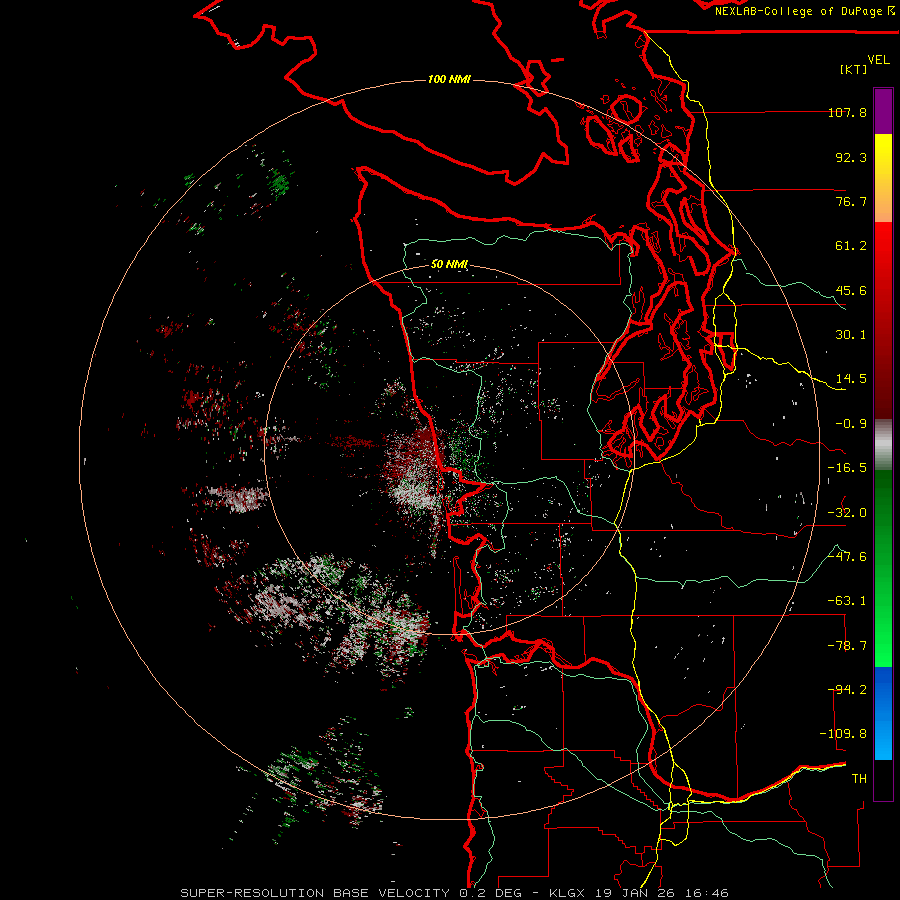Viewport: 900px width, 900px height.
Task: Click the NEXLAB-College of DuPage label
Action: tap(798, 11)
